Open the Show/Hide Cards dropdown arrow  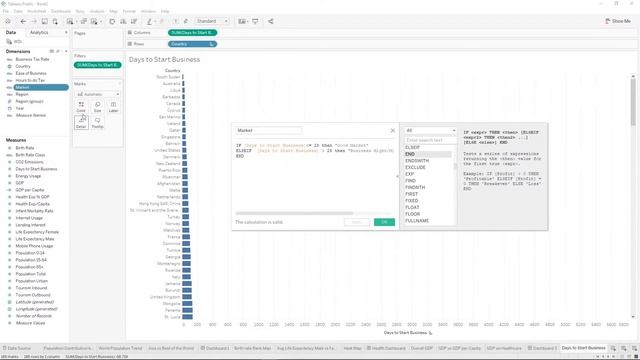click(248, 21)
